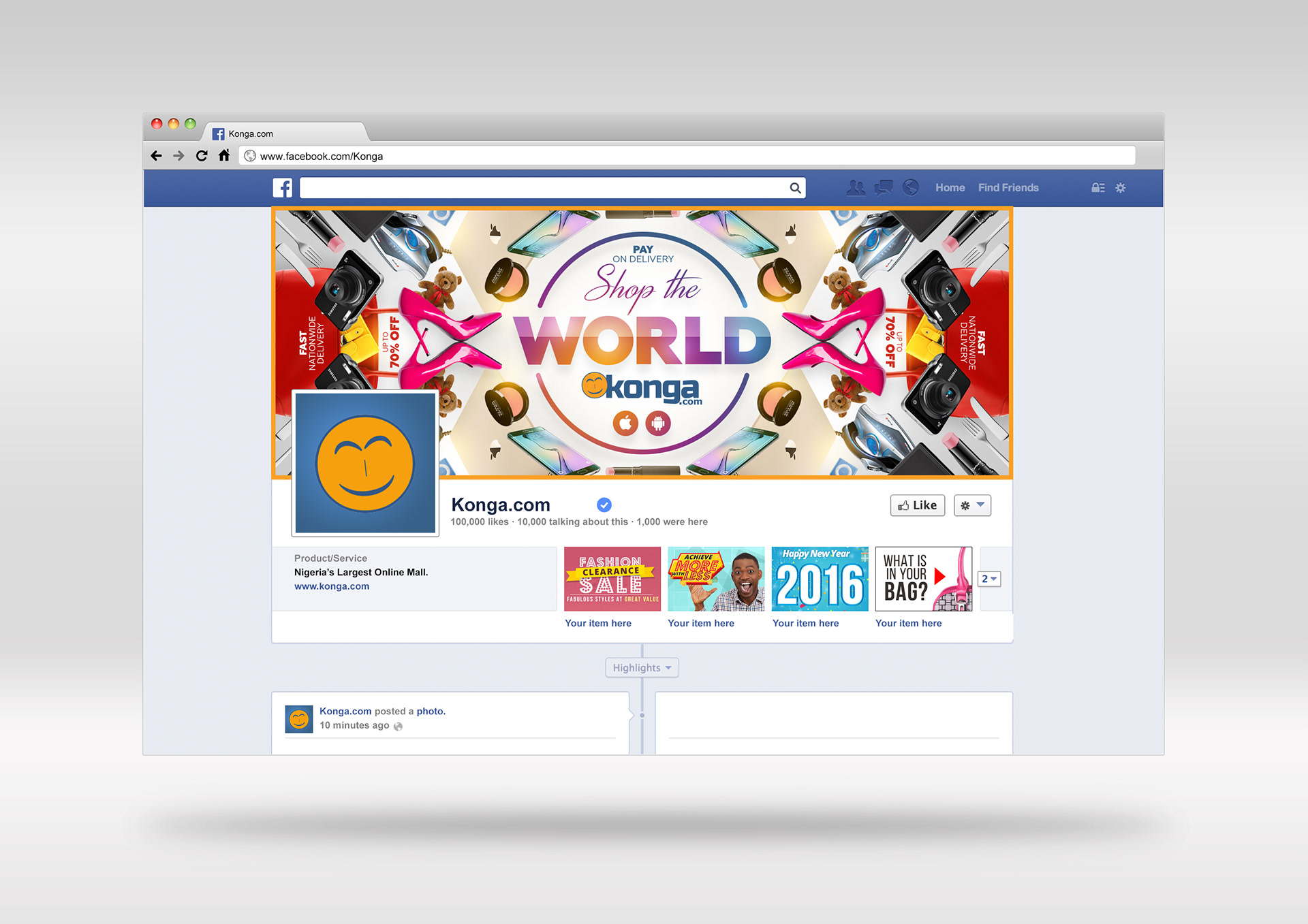Click the search magnifier icon

point(795,189)
